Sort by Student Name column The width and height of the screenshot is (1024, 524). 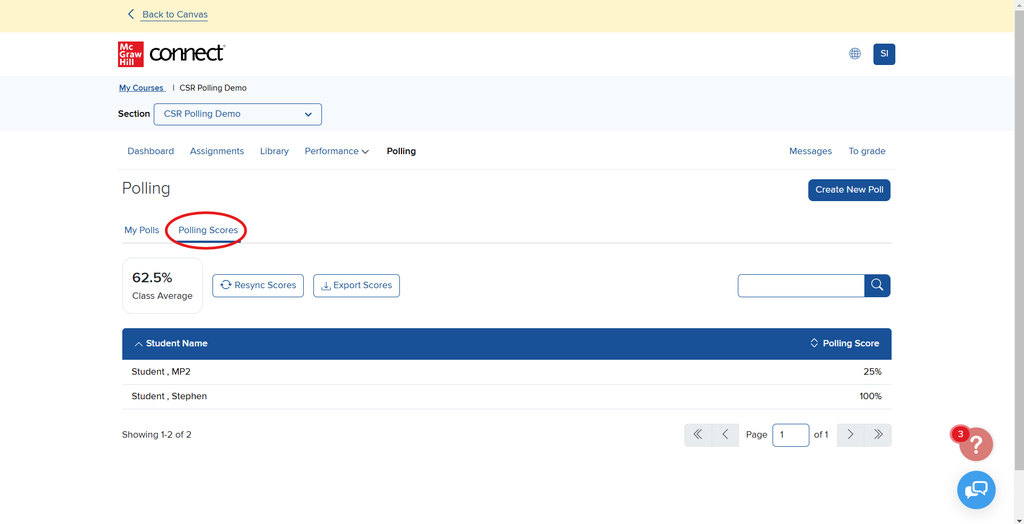point(170,343)
